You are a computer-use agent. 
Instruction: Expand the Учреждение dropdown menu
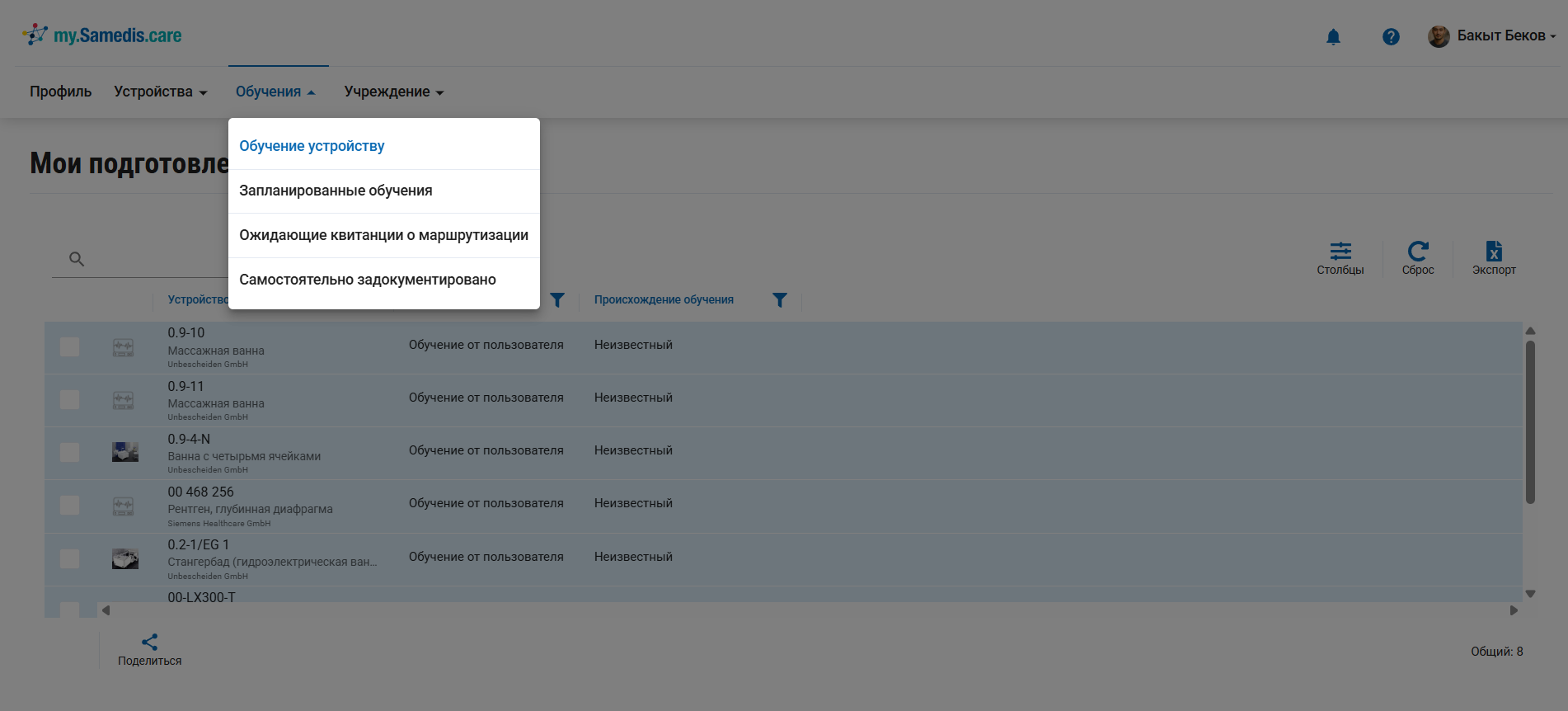tap(393, 92)
